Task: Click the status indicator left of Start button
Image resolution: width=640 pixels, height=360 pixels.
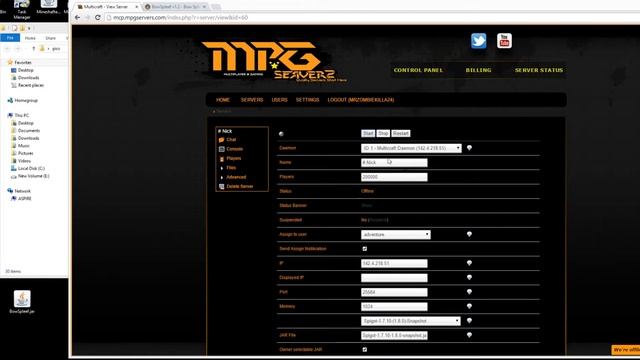Action: 281,133
